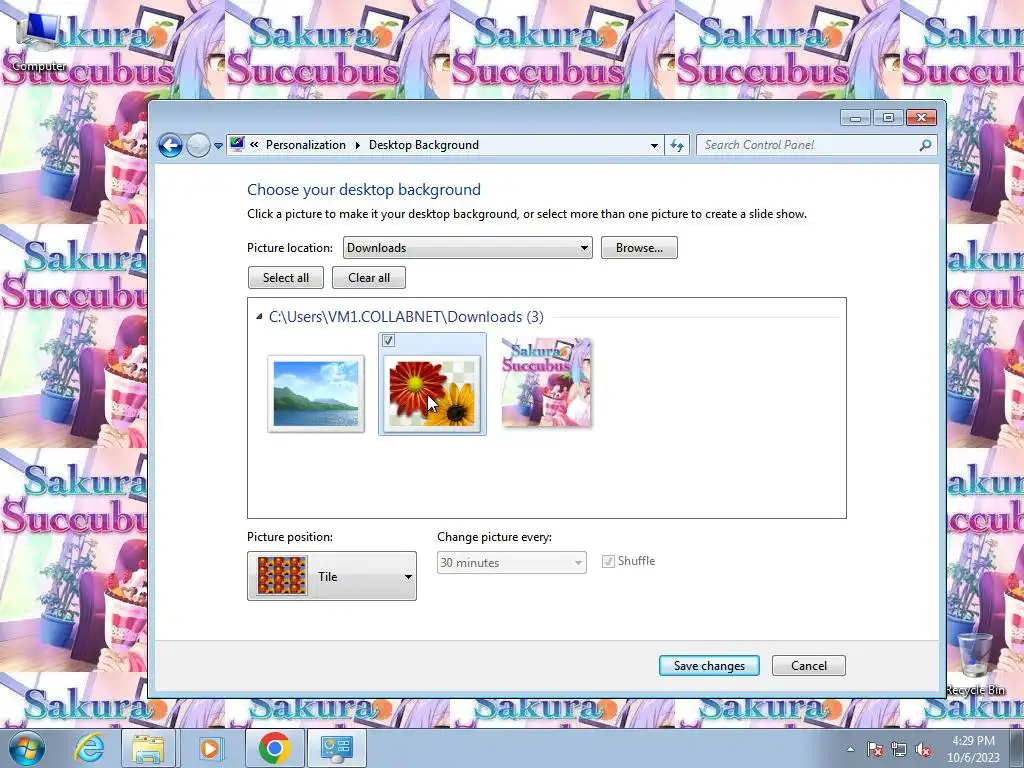Click the double chevron in breadcrumb

coord(254,145)
